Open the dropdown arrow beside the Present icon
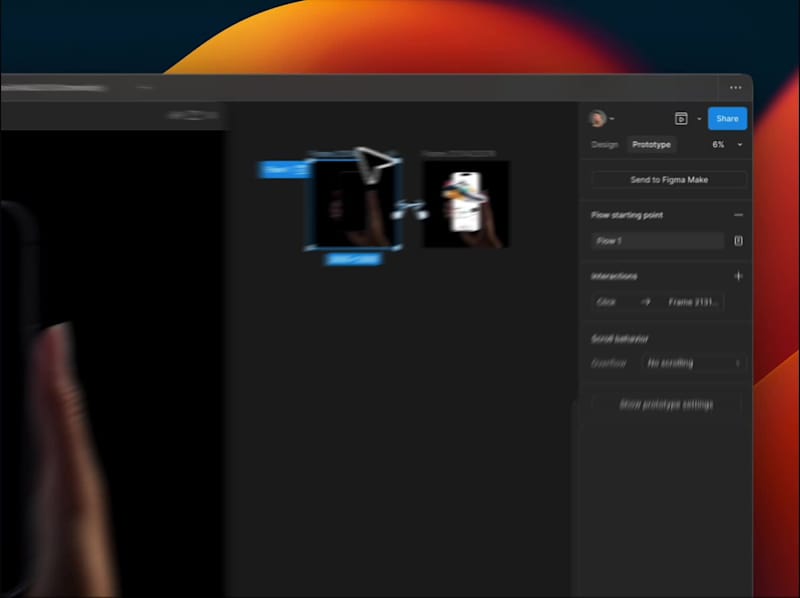The width and height of the screenshot is (800, 598). [699, 119]
